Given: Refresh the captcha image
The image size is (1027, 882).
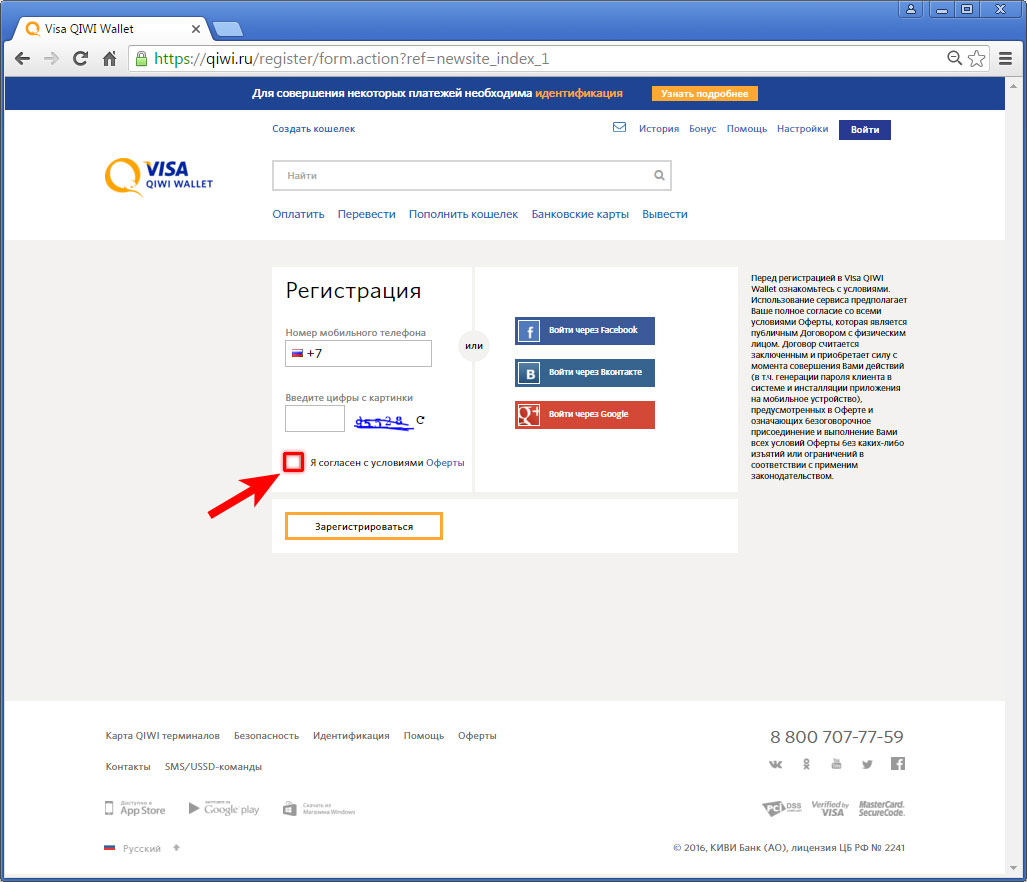Looking at the screenshot, I should 420,420.
